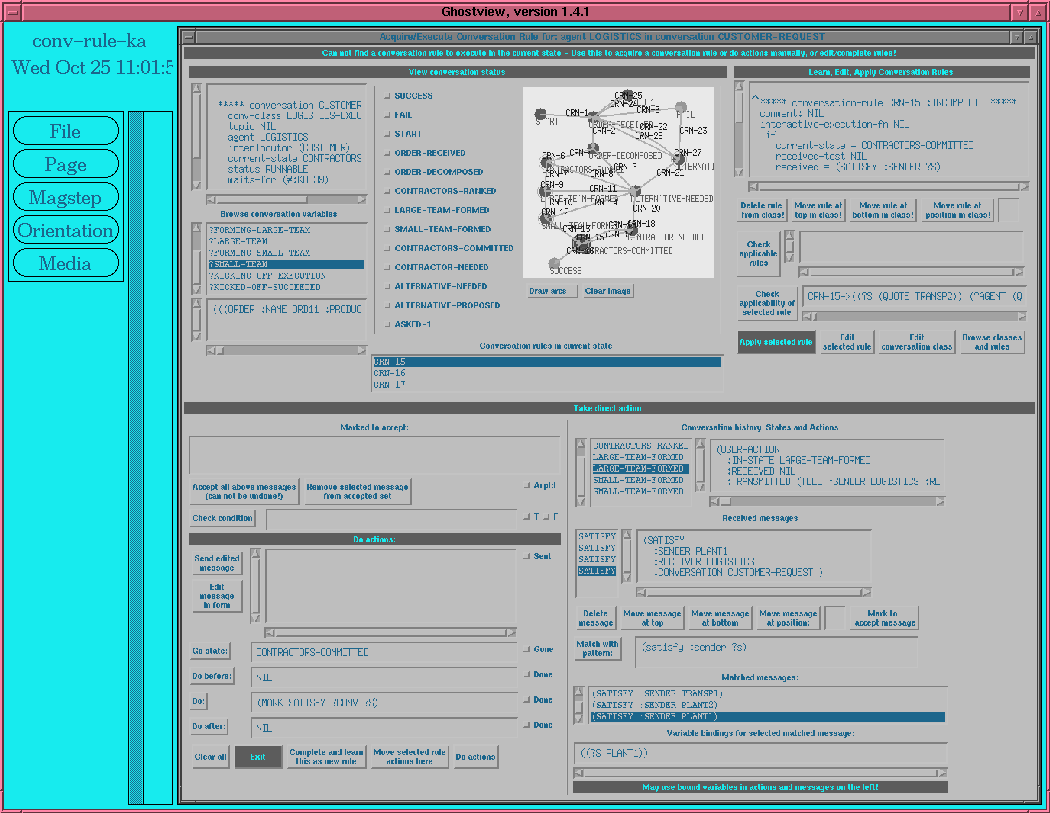
Task: Click the Move message at top button
Action: point(652,618)
